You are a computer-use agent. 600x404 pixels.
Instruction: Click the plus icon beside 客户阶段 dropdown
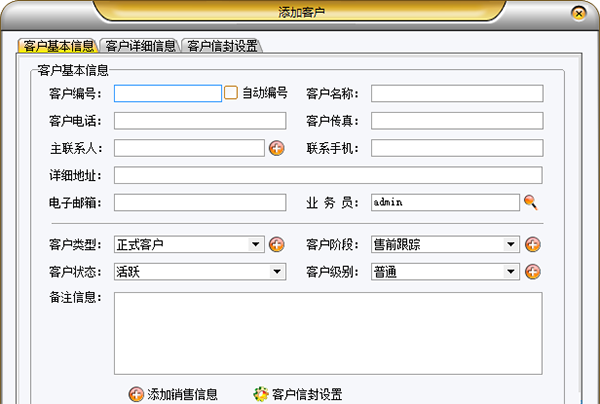(532, 244)
